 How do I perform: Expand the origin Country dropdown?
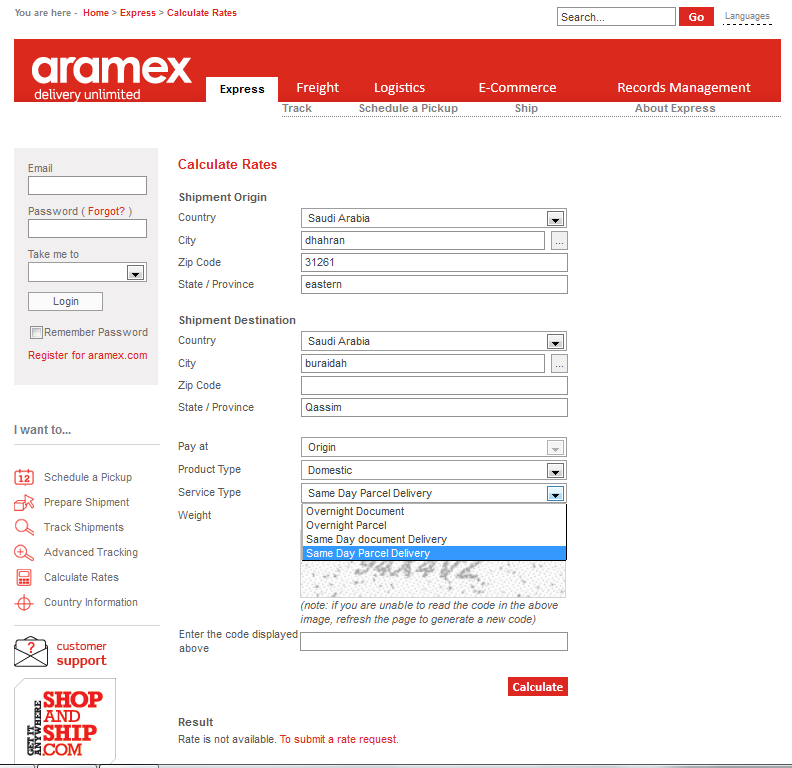pos(555,219)
